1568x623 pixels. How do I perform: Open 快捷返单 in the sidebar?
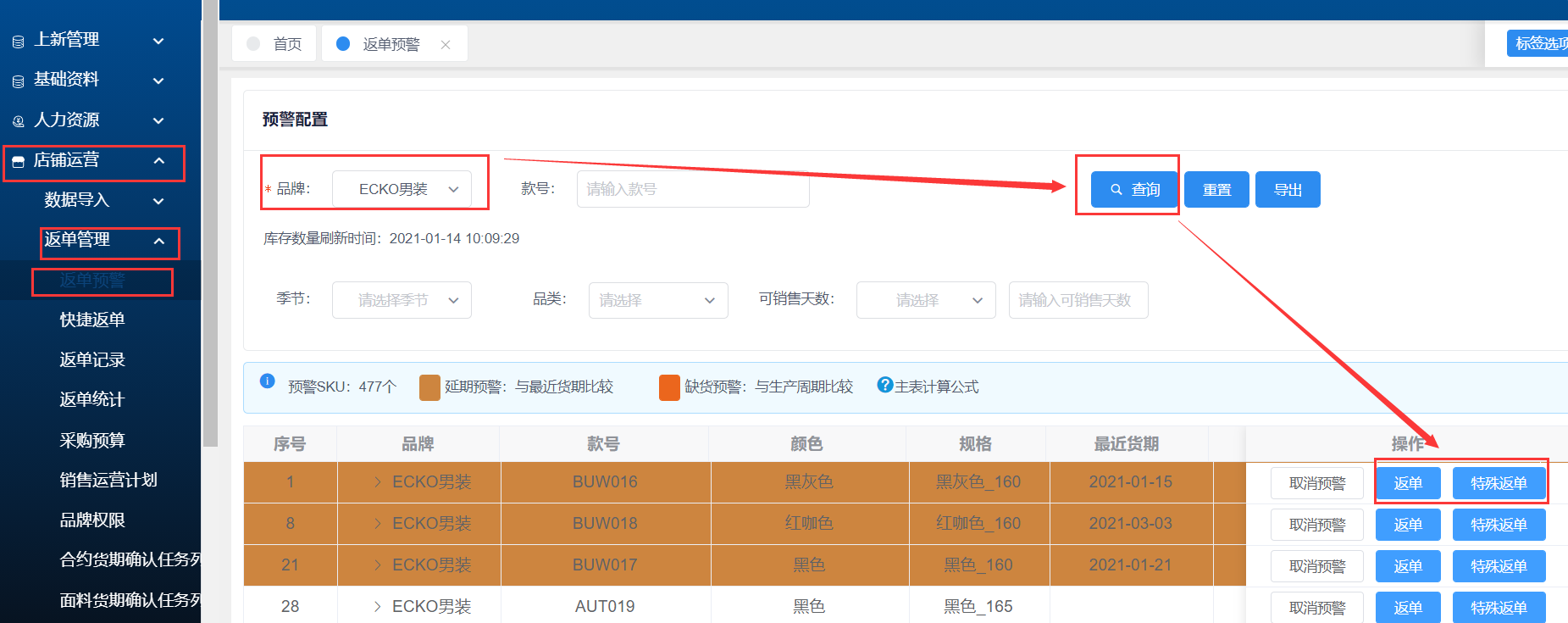point(92,320)
